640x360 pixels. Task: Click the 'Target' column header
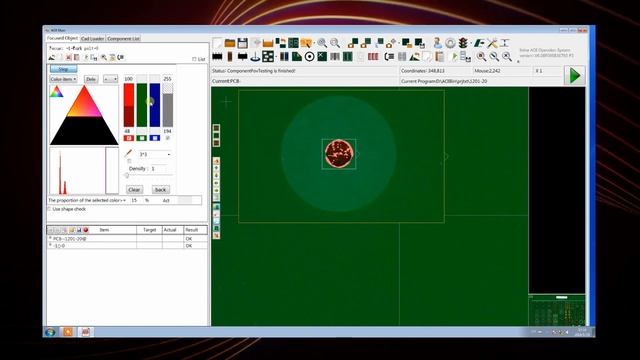(149, 230)
